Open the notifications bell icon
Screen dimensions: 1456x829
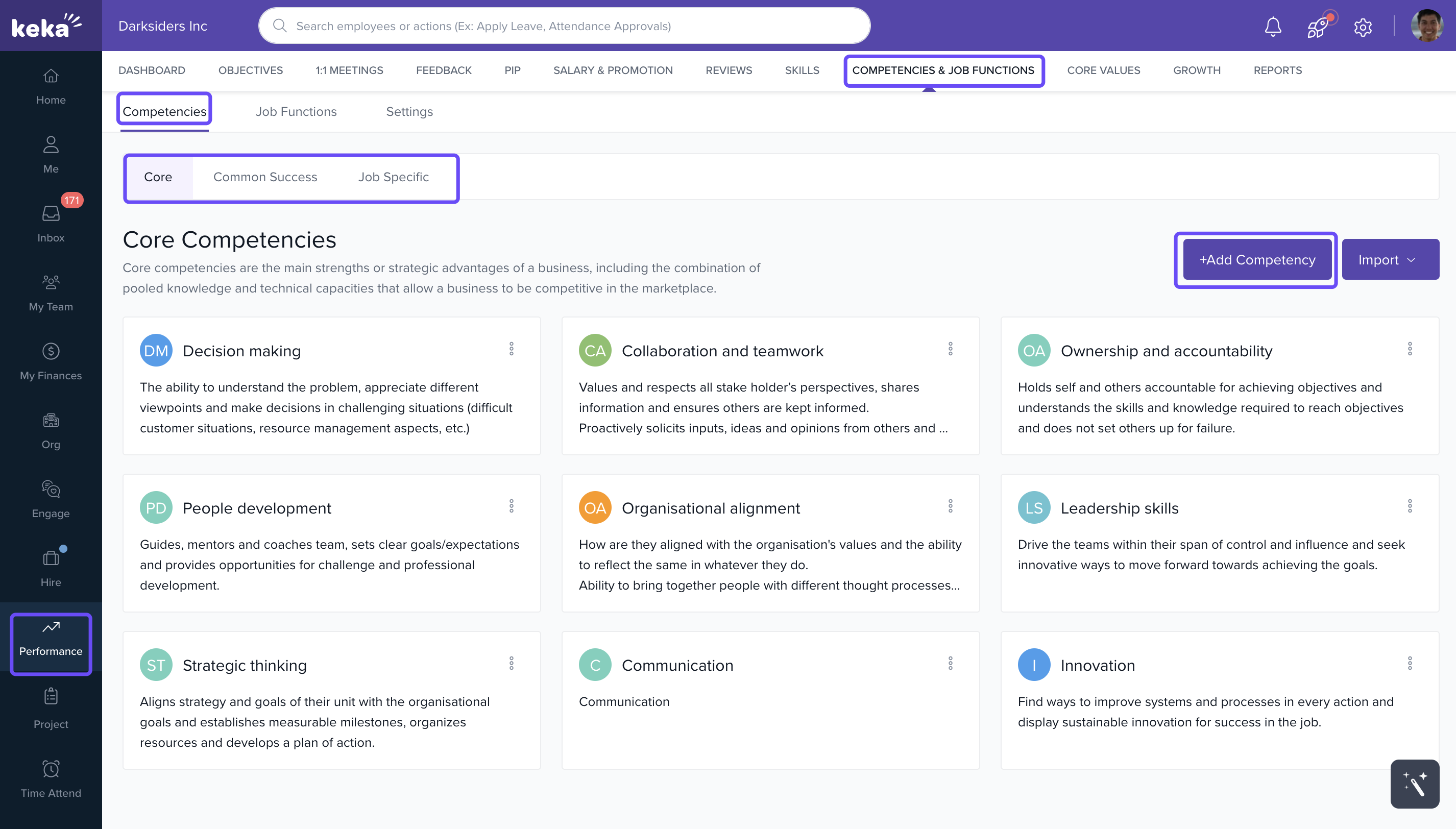tap(1273, 26)
